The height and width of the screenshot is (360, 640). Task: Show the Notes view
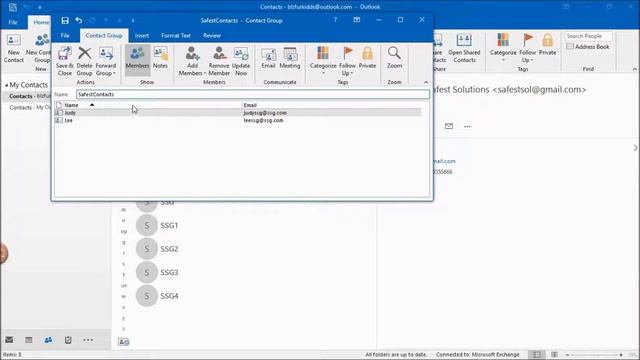click(x=160, y=58)
